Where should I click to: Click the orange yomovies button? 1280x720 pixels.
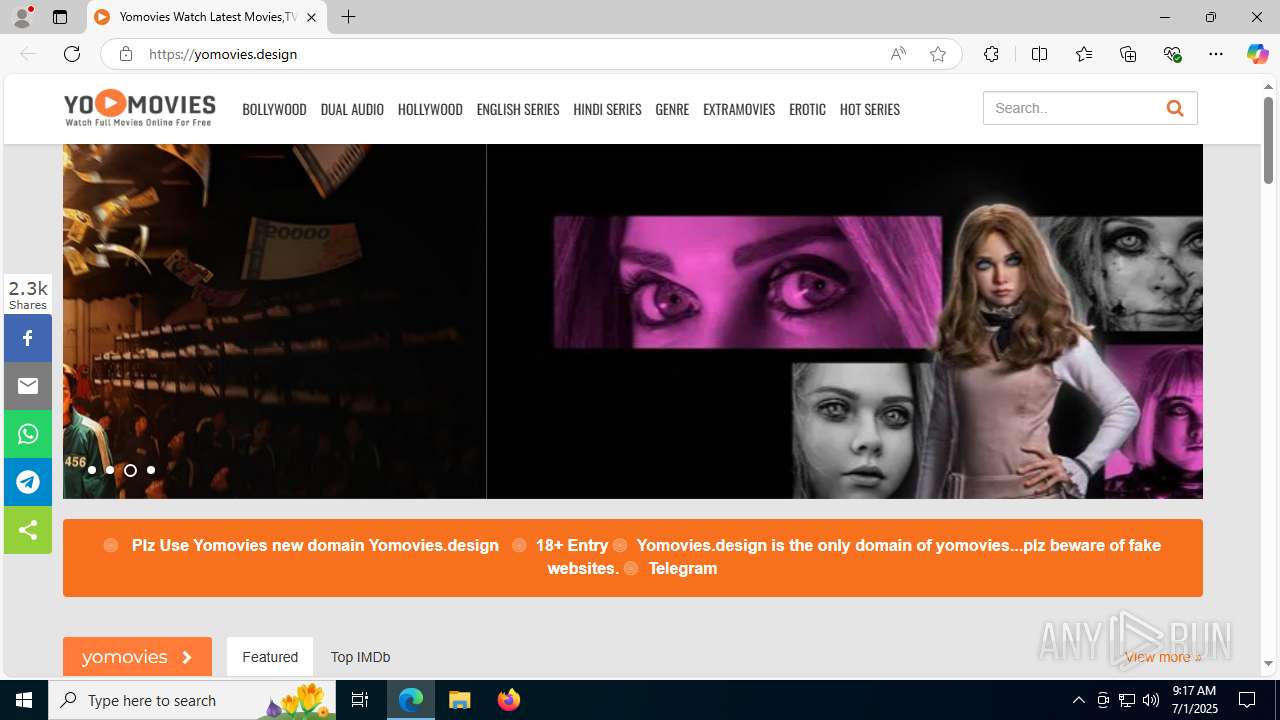[137, 657]
